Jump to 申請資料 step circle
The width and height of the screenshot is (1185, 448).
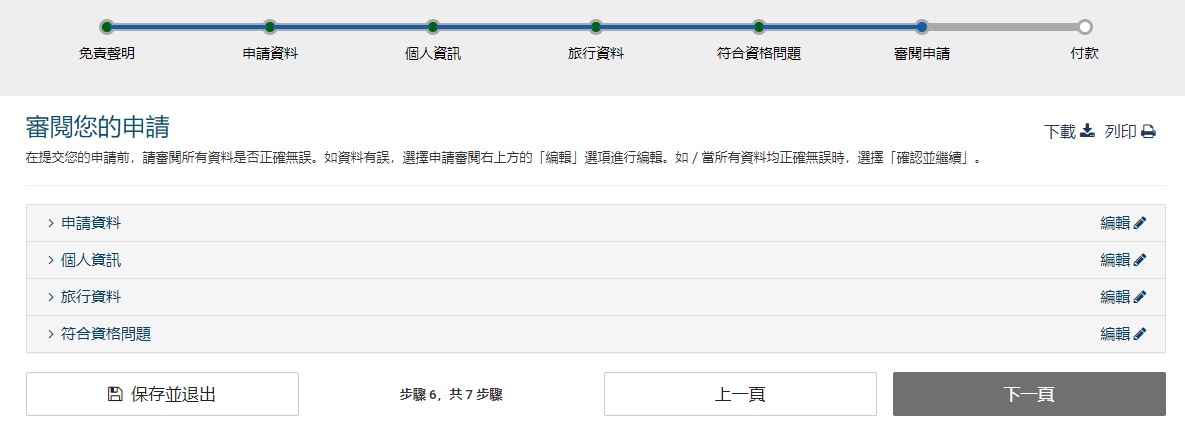[x=270, y=27]
